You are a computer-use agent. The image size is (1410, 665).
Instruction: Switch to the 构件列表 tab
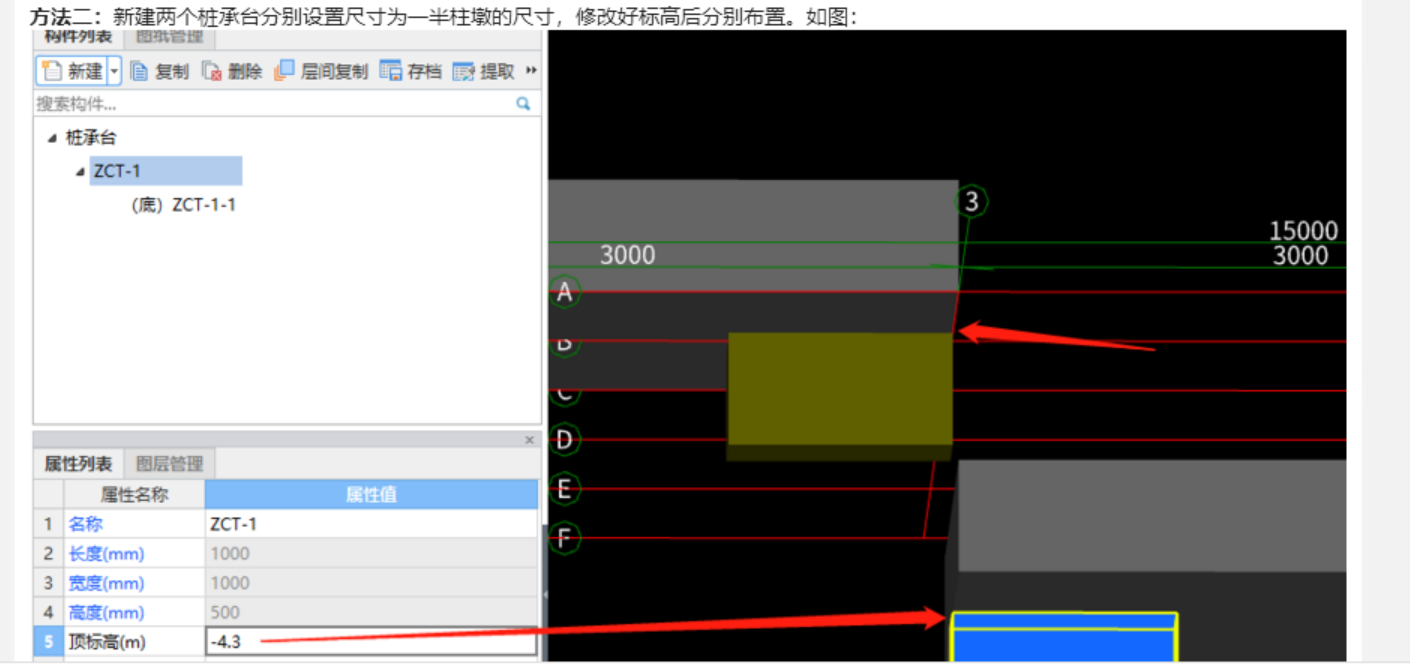[x=77, y=38]
